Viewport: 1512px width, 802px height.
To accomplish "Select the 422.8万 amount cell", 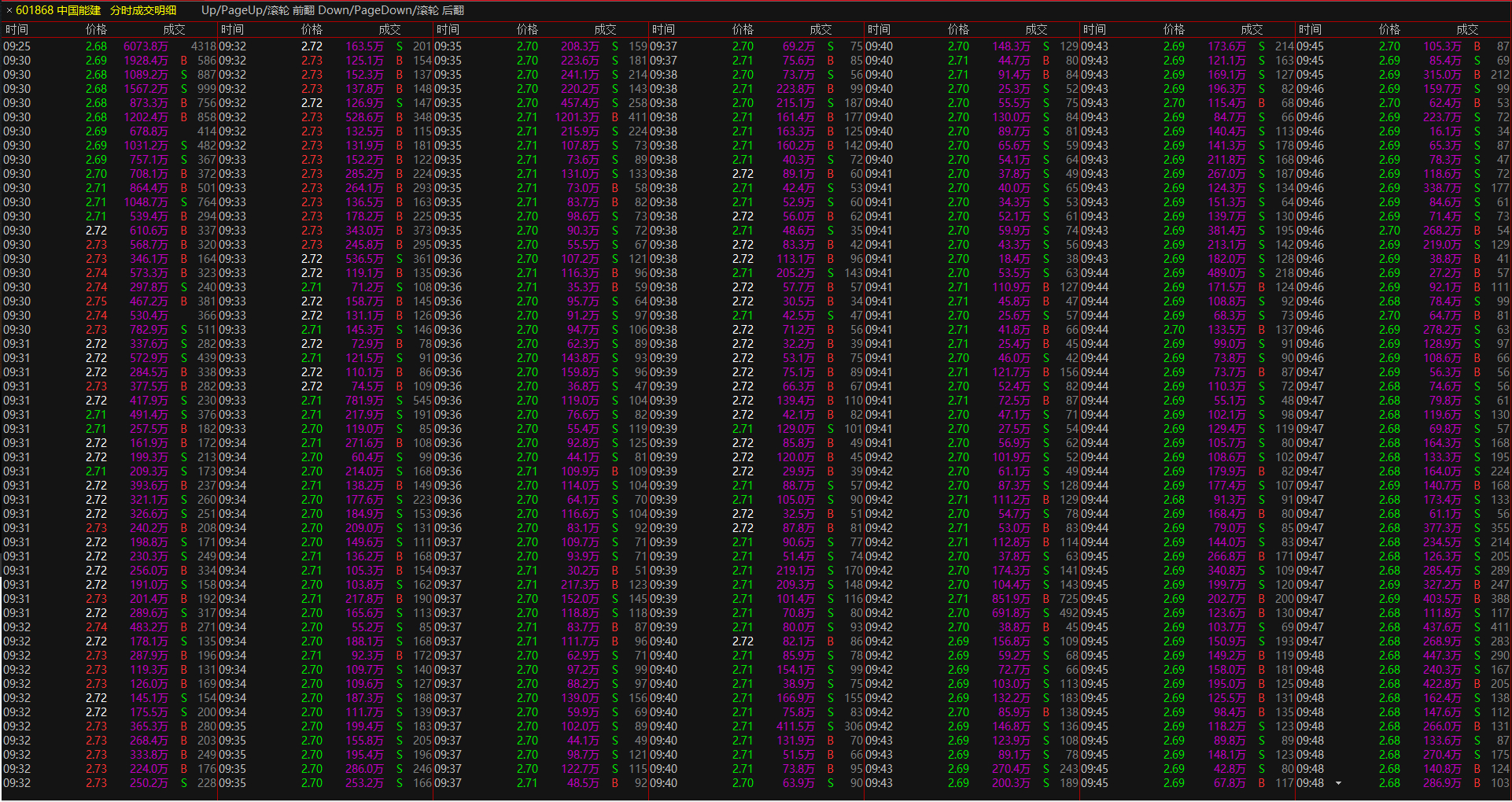I will [x=1442, y=684].
